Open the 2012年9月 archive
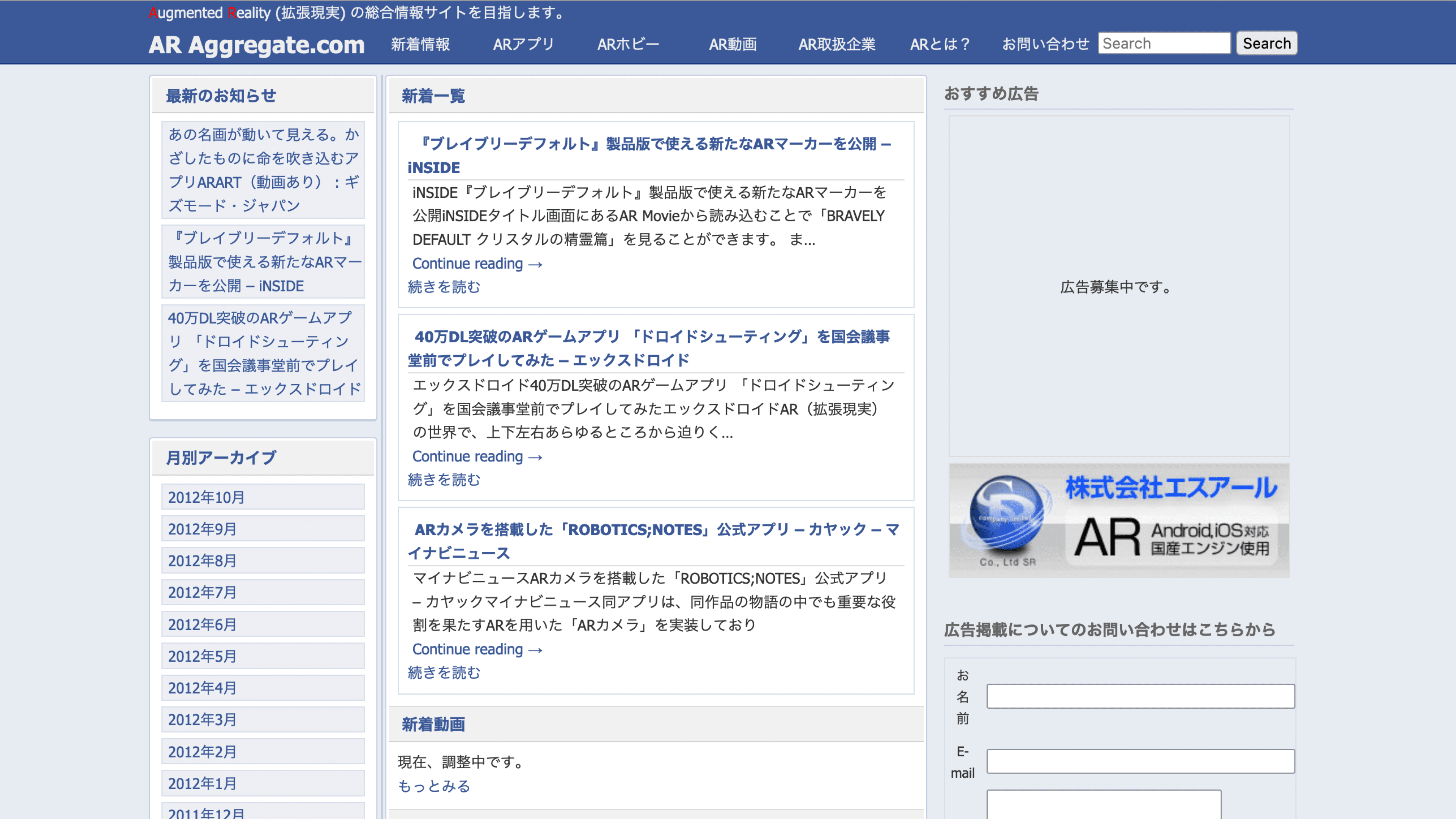Image resolution: width=1456 pixels, height=819 pixels. pos(263,529)
